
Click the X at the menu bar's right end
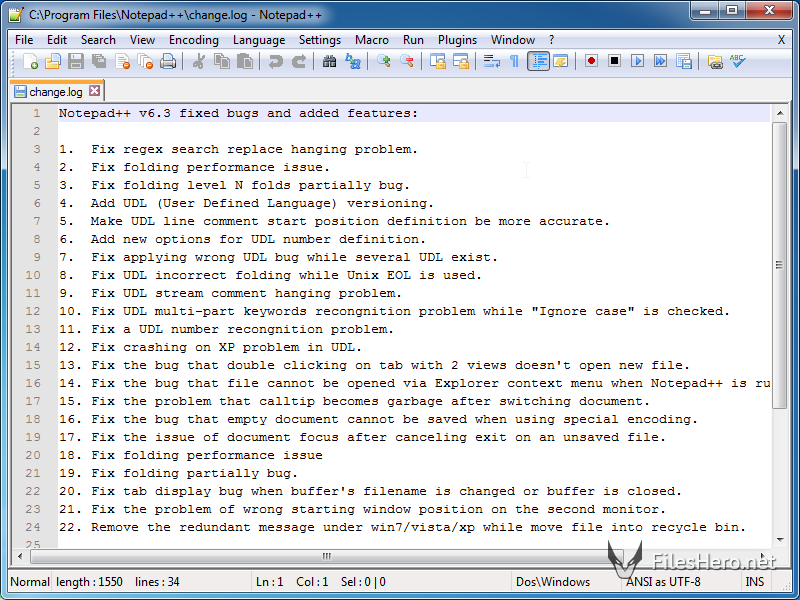coord(781,40)
